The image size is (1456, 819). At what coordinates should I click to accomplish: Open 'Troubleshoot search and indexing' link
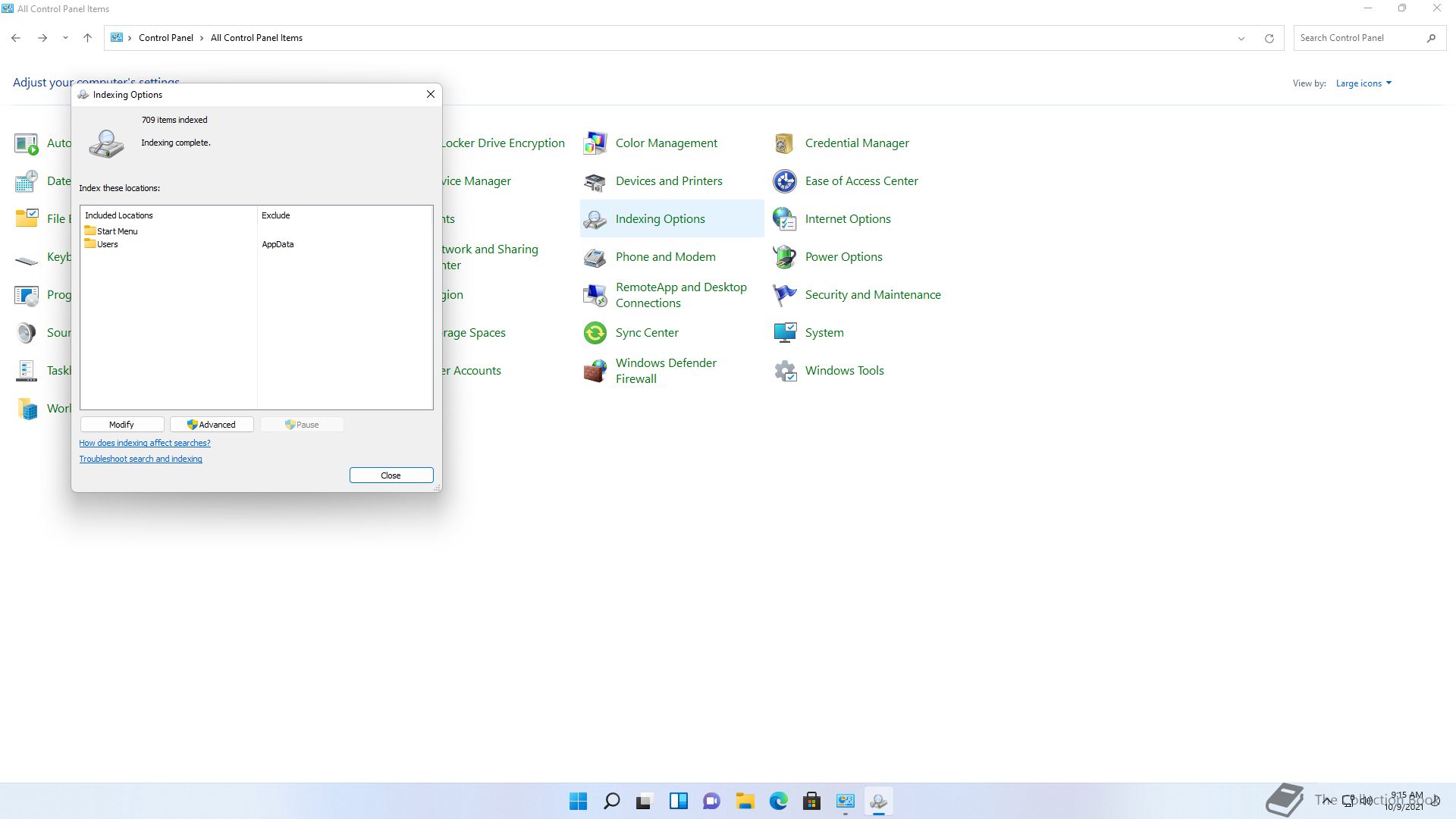(140, 459)
